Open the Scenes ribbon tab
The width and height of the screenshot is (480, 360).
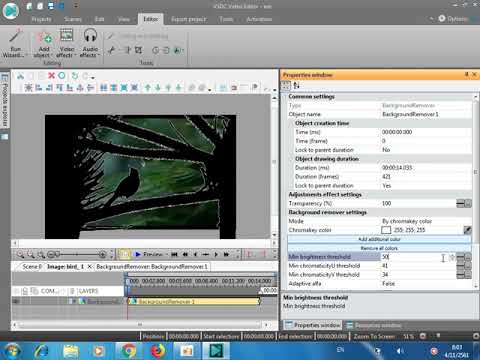click(73, 19)
